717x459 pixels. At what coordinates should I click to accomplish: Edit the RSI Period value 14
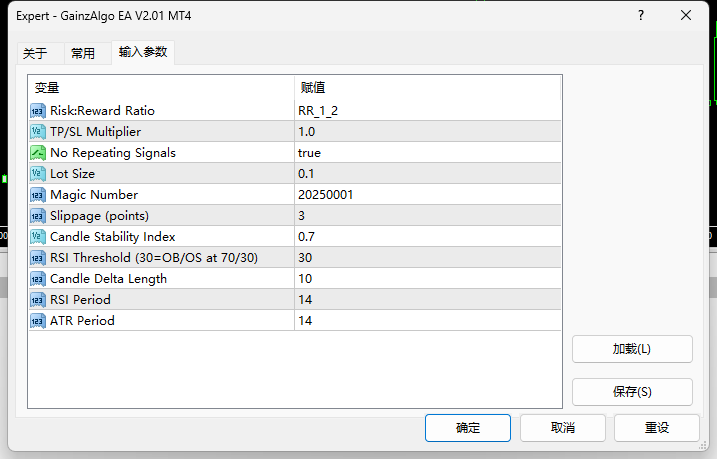428,300
